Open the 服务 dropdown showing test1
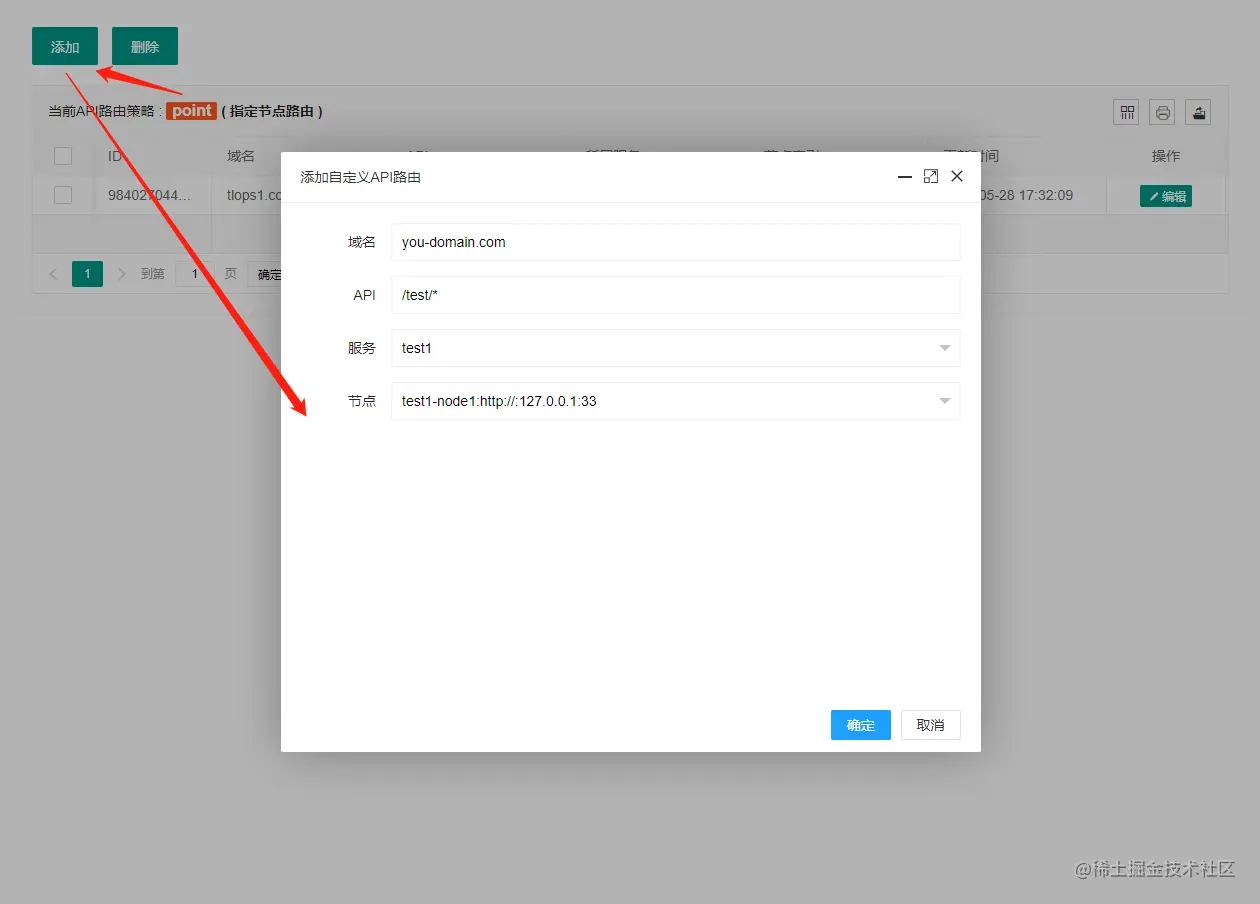The height and width of the screenshot is (904, 1260). [x=676, y=348]
